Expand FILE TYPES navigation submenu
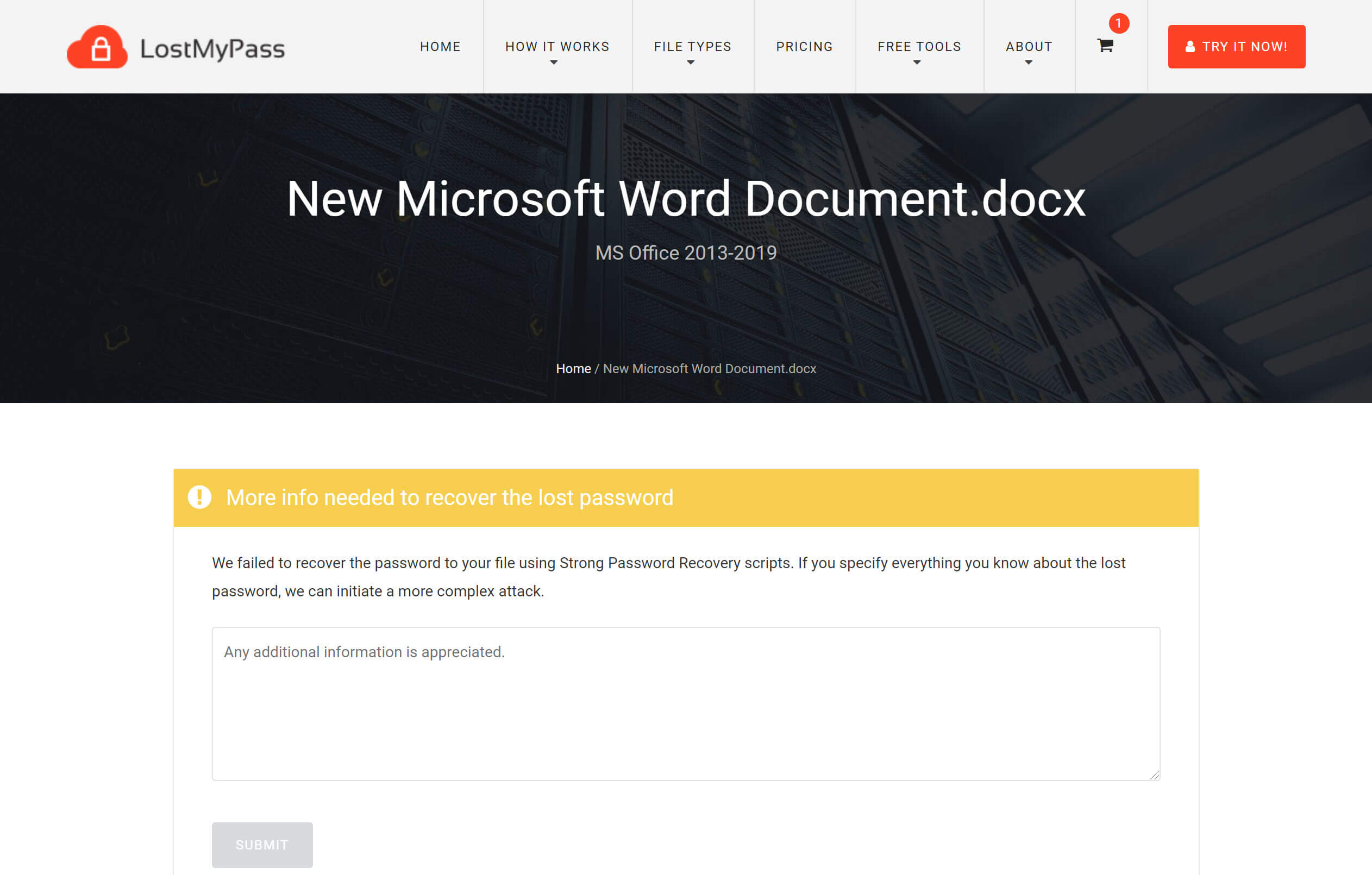The image size is (1372, 875). point(692,46)
